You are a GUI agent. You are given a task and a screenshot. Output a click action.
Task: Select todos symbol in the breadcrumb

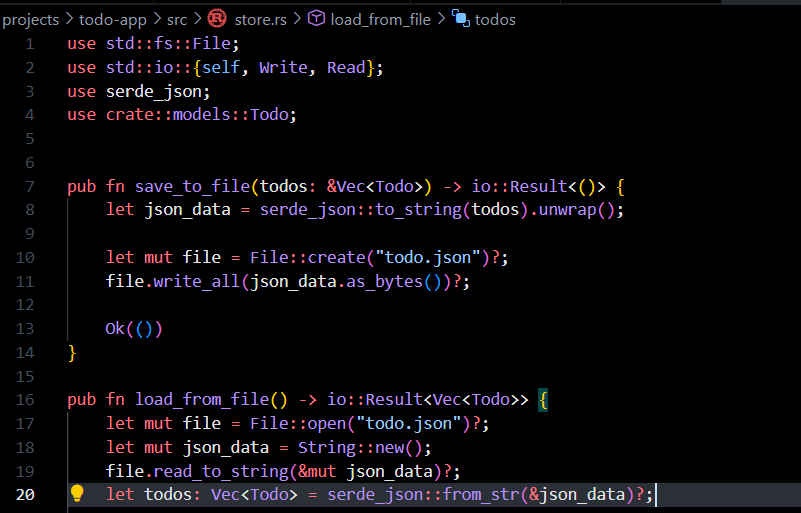click(x=495, y=19)
